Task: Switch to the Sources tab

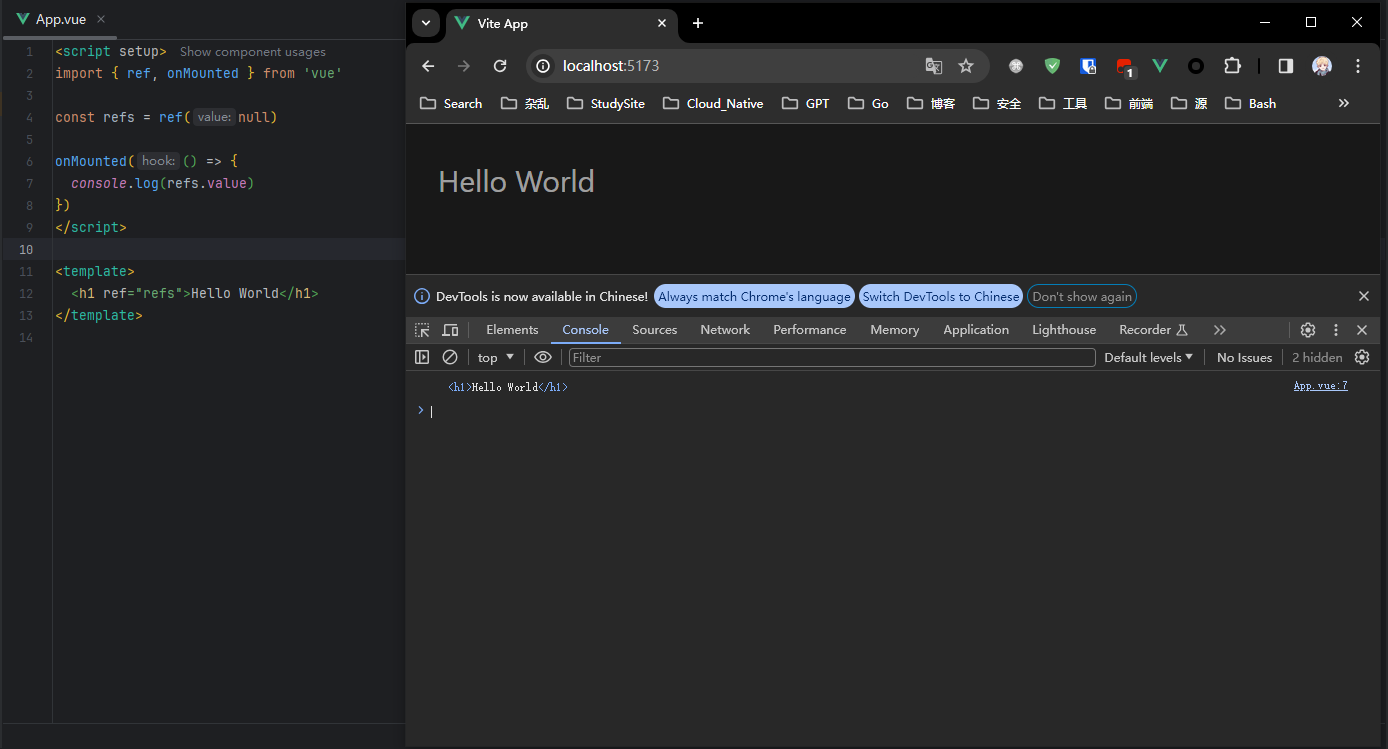Action: pos(655,330)
